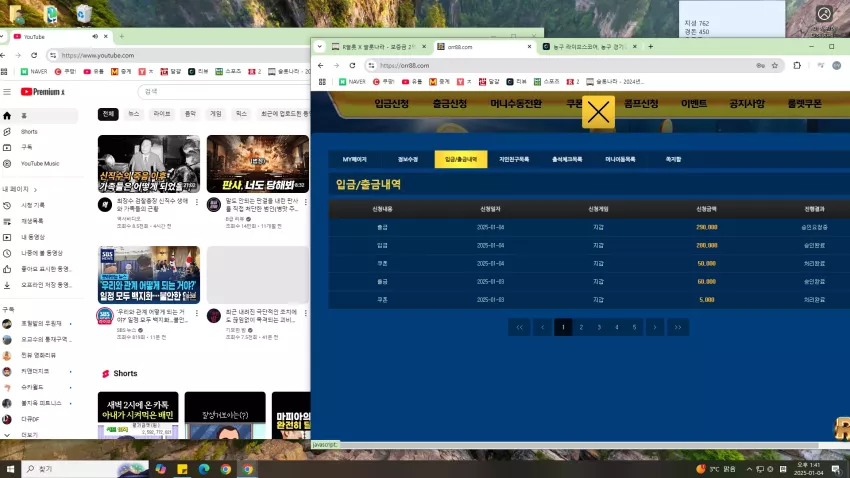Image resolution: width=850 pixels, height=478 pixels.
Task: Go to next page arrow in pagination
Action: (655, 327)
